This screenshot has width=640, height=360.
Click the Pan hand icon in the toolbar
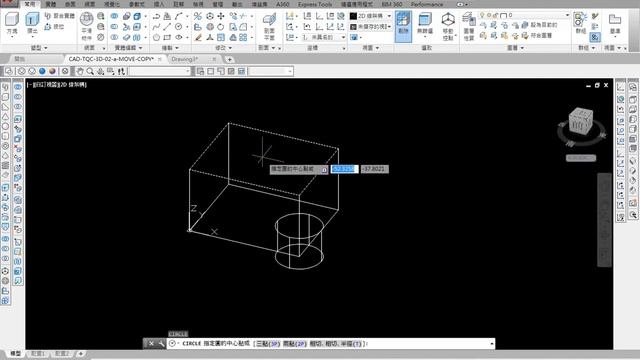point(80,71)
